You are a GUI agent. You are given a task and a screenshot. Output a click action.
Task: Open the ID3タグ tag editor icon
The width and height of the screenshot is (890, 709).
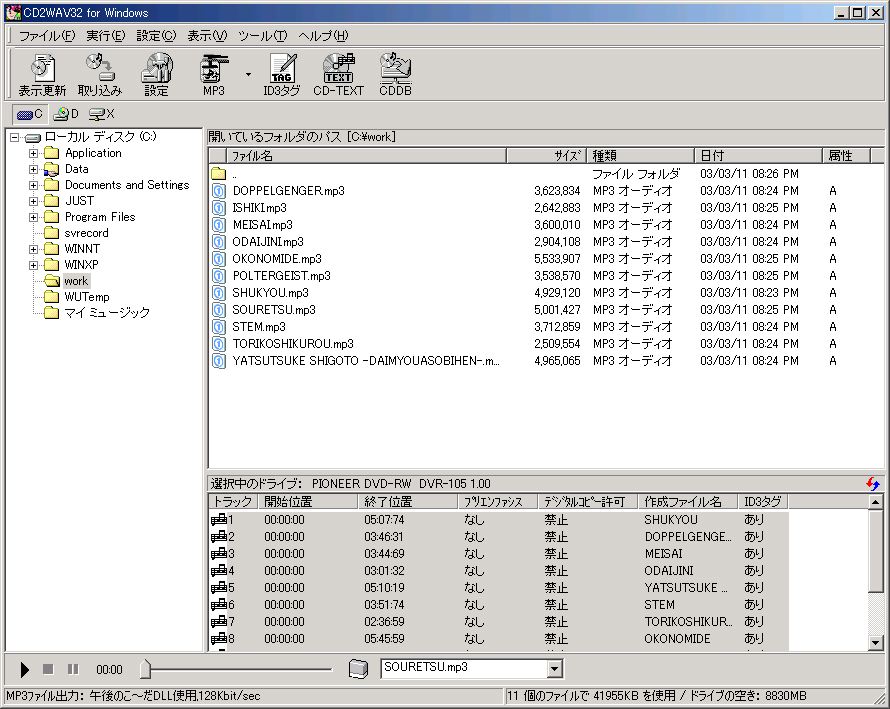pyautogui.click(x=282, y=74)
